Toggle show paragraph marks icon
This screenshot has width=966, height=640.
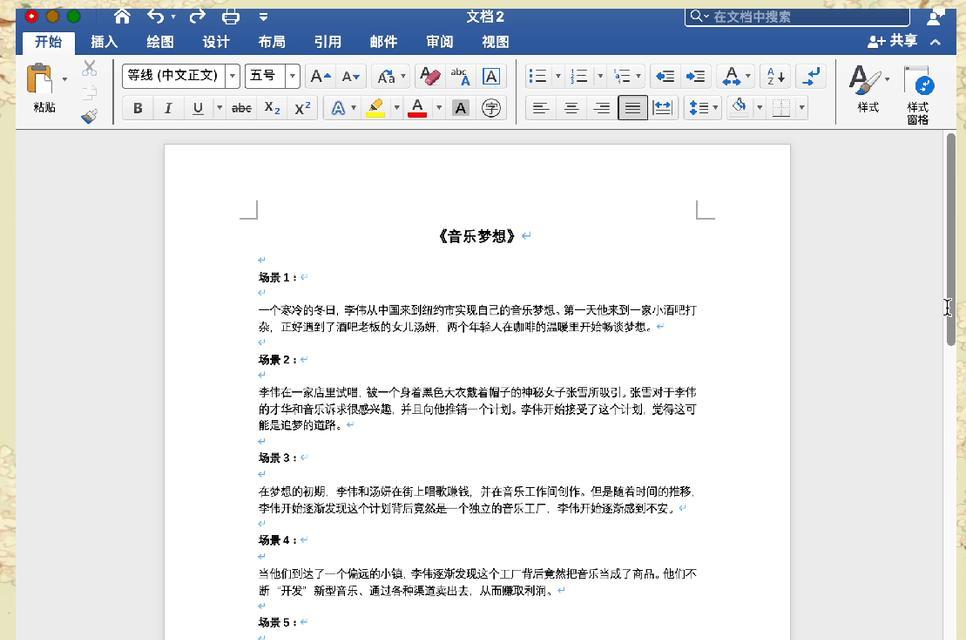(812, 76)
